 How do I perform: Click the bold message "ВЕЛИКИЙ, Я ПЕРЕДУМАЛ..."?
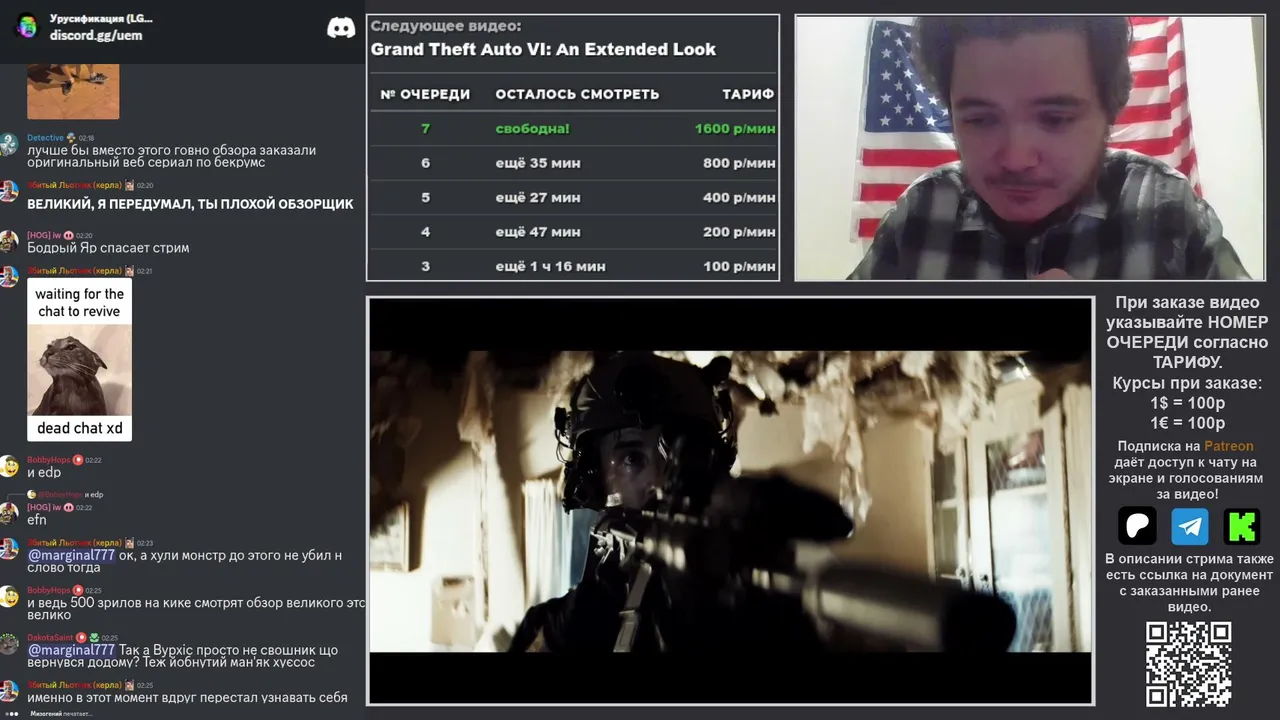tap(190, 204)
